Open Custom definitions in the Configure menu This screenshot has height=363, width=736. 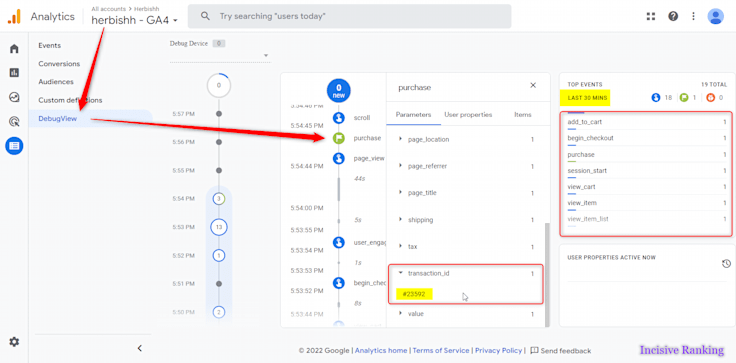point(70,100)
